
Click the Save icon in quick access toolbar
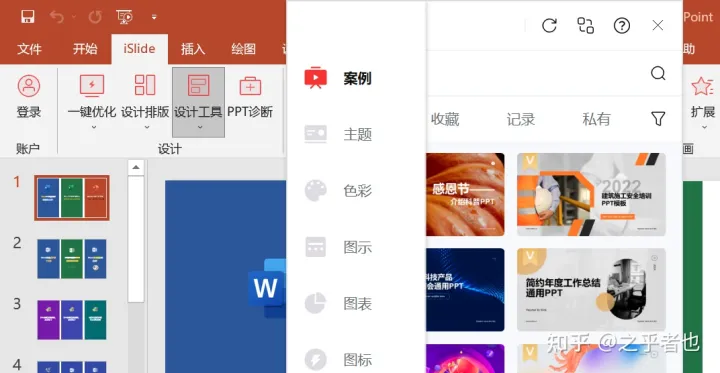point(28,17)
